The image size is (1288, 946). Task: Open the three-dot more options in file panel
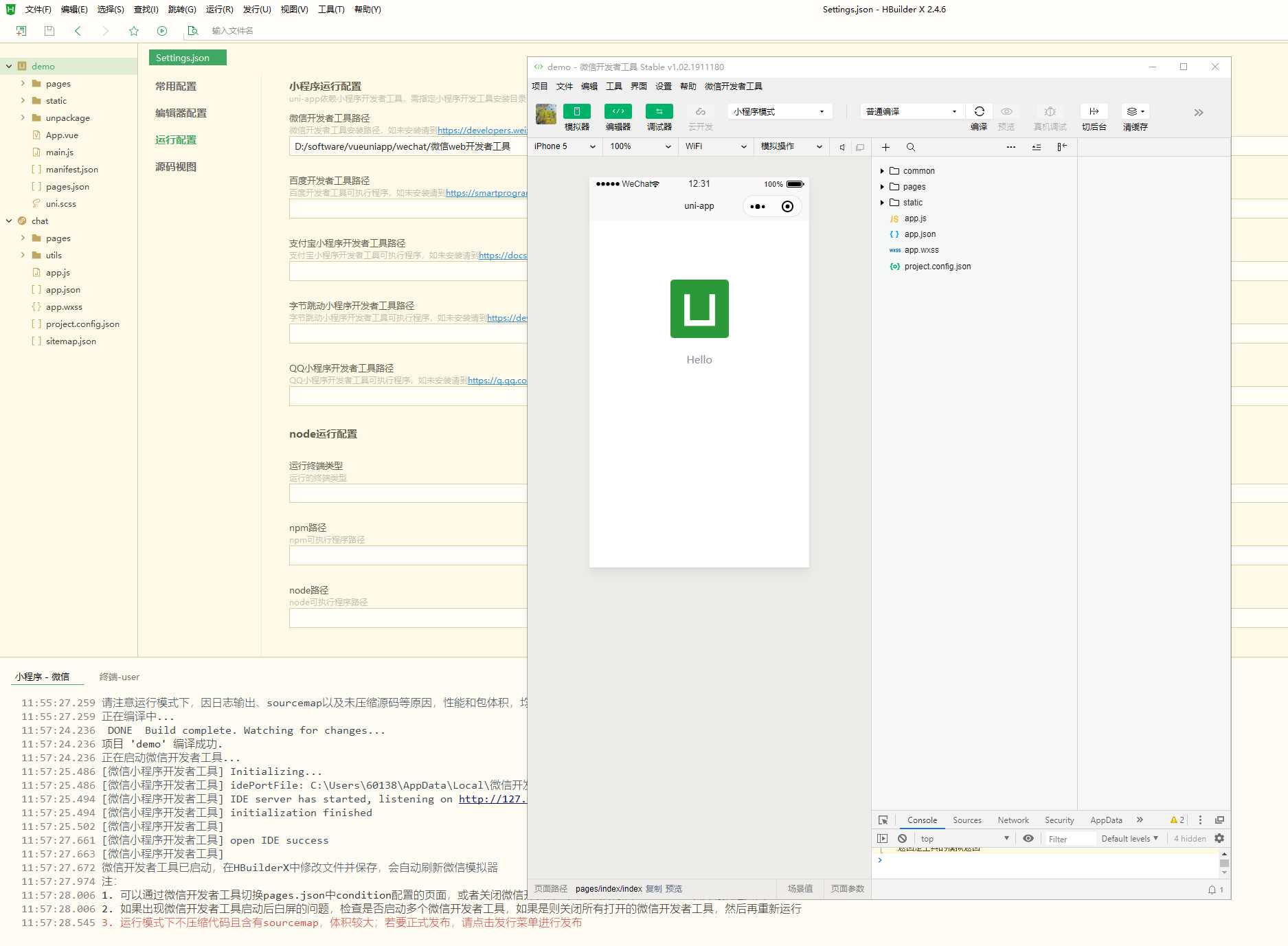coord(1011,147)
